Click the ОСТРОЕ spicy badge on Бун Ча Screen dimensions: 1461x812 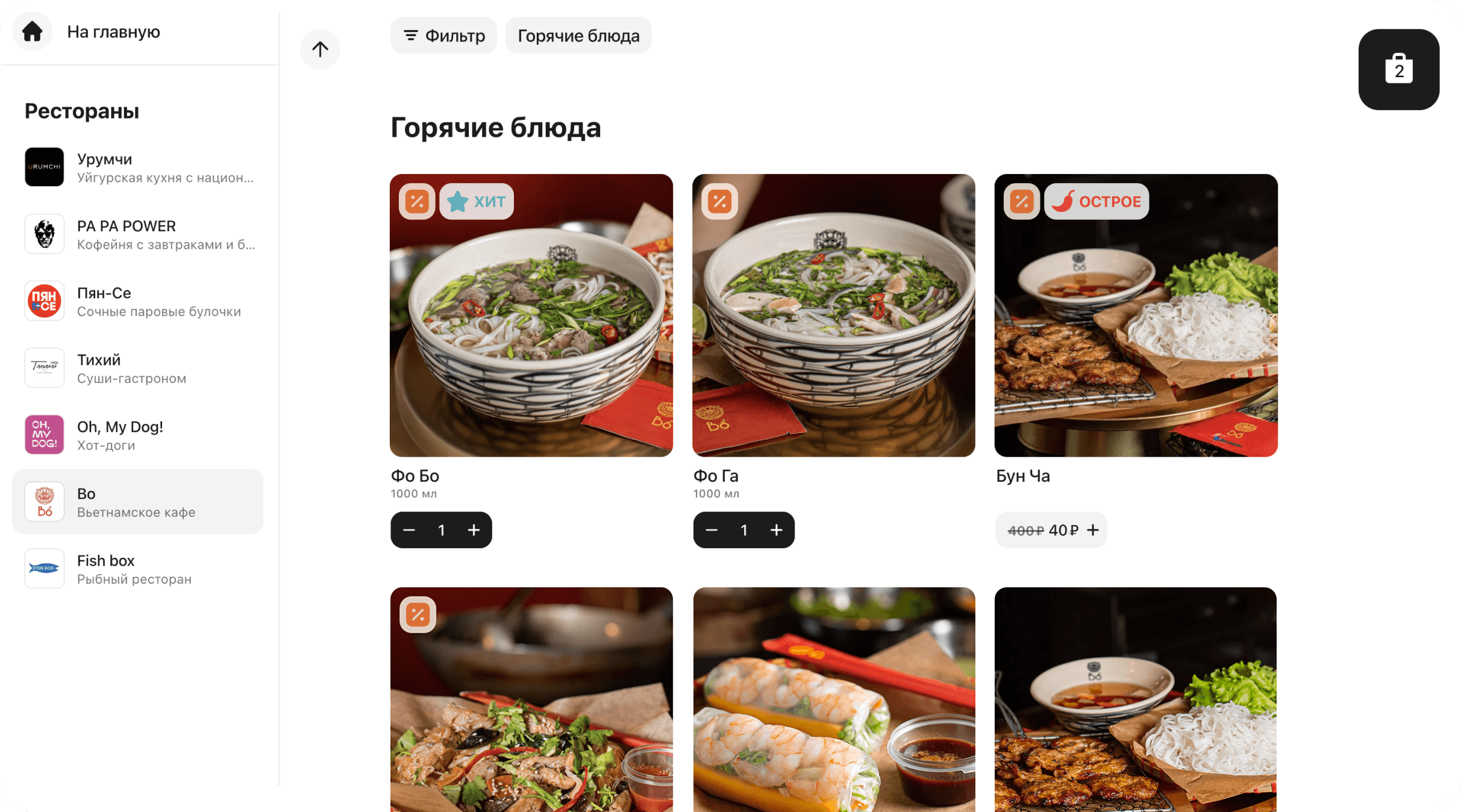(x=1097, y=201)
